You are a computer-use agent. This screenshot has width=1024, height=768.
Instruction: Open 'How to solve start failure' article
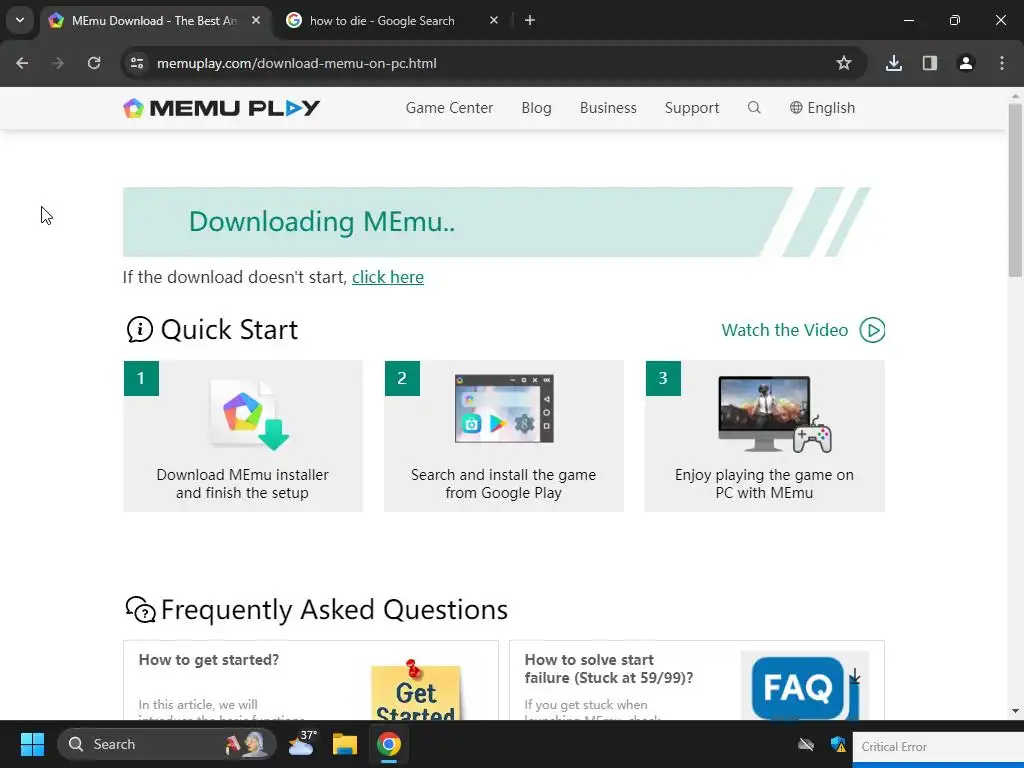pyautogui.click(x=609, y=669)
